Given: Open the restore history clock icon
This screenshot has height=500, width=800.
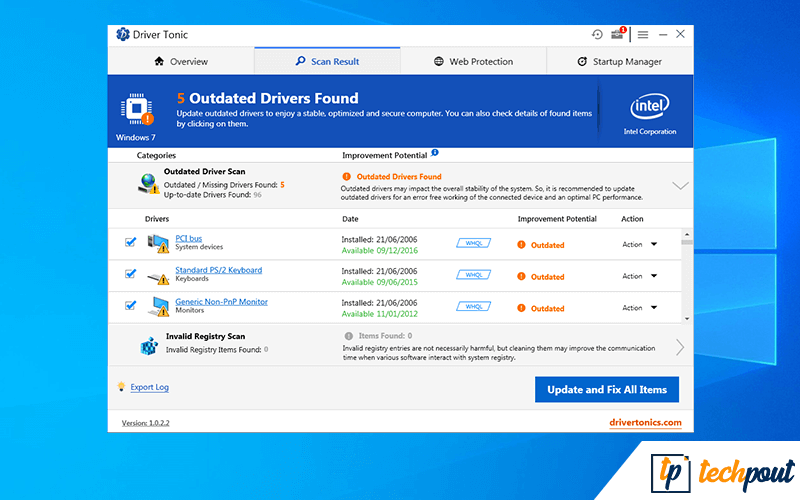Looking at the screenshot, I should [597, 34].
